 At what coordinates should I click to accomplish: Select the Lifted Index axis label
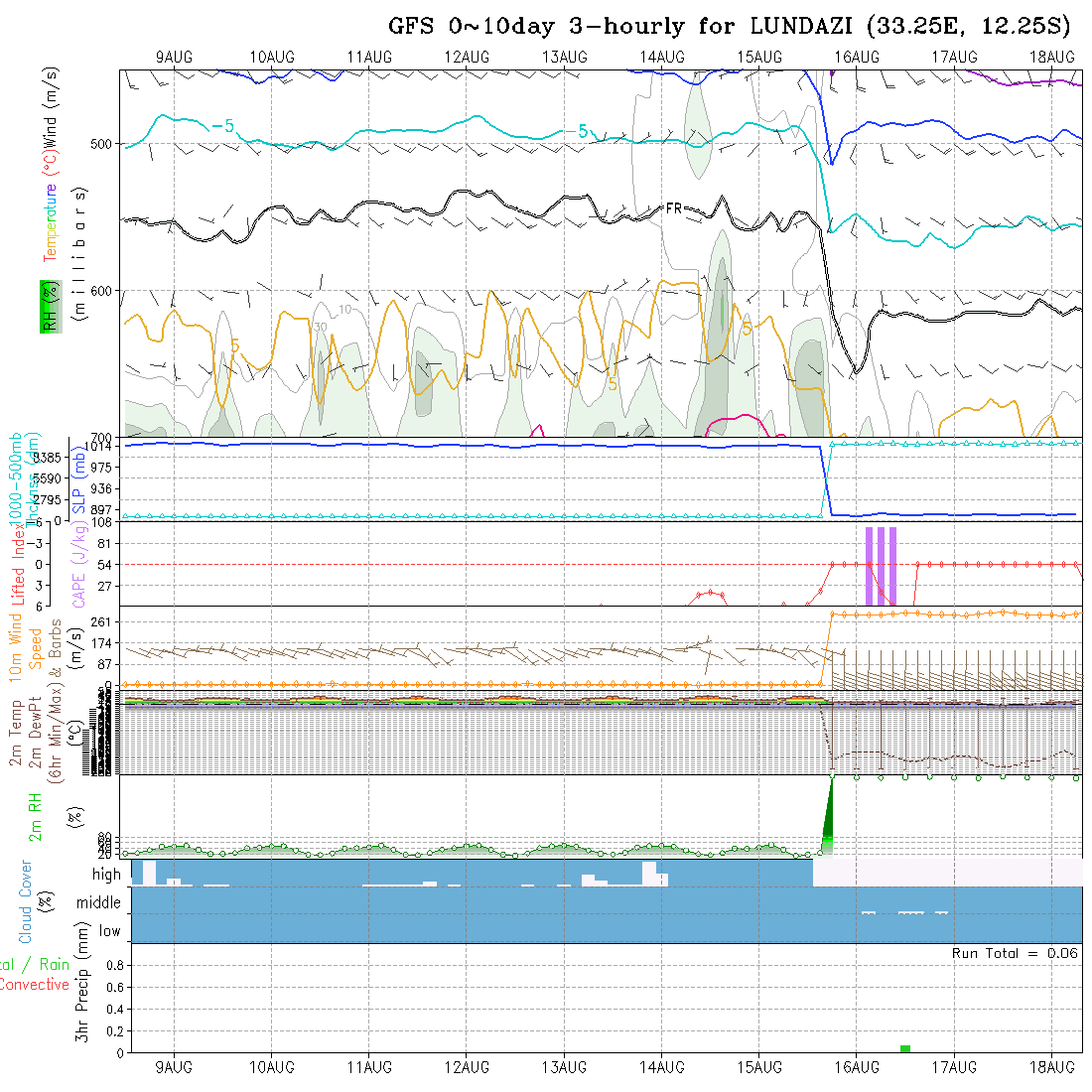(17, 564)
